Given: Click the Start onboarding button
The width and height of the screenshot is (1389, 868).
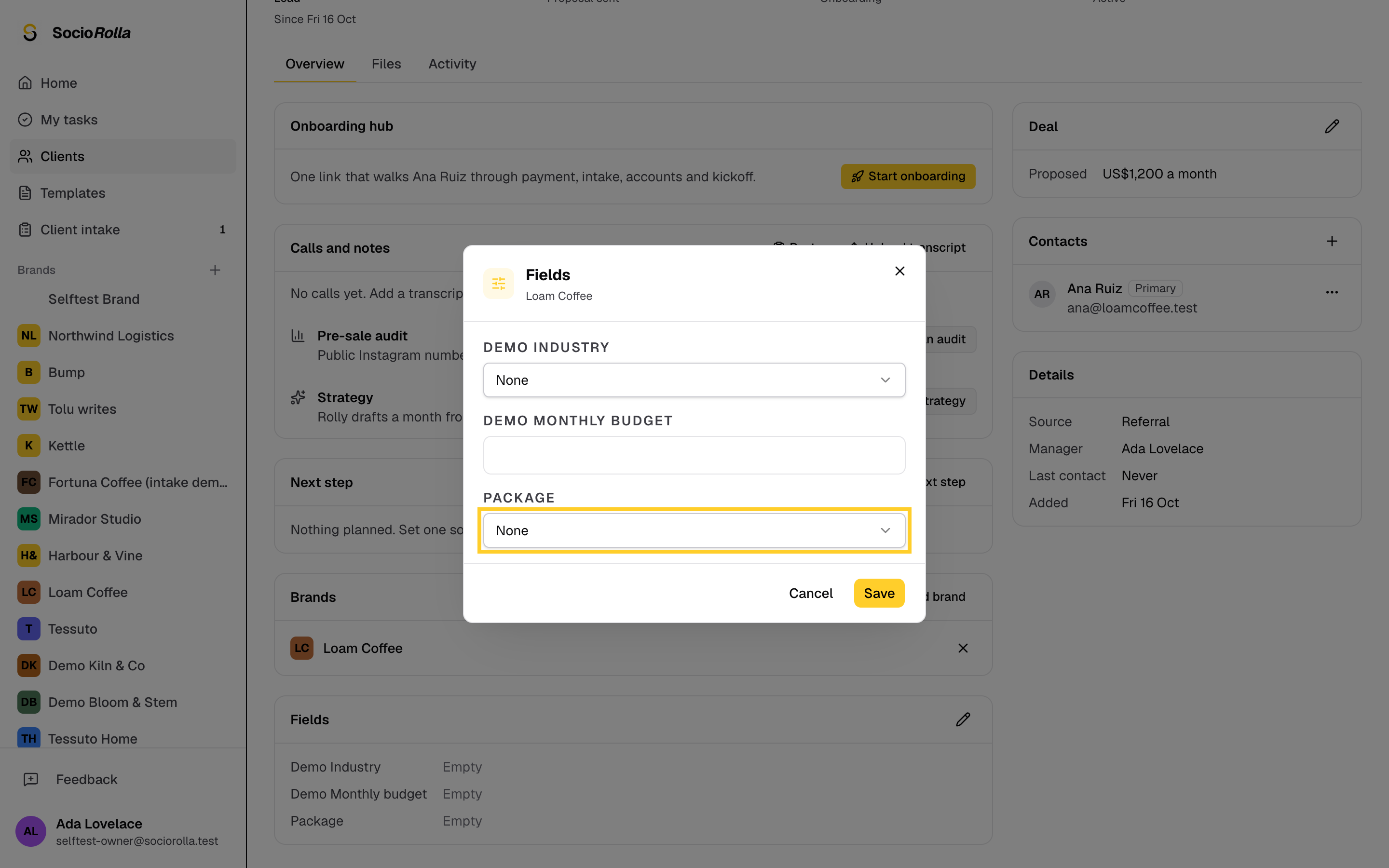Looking at the screenshot, I should (x=908, y=176).
